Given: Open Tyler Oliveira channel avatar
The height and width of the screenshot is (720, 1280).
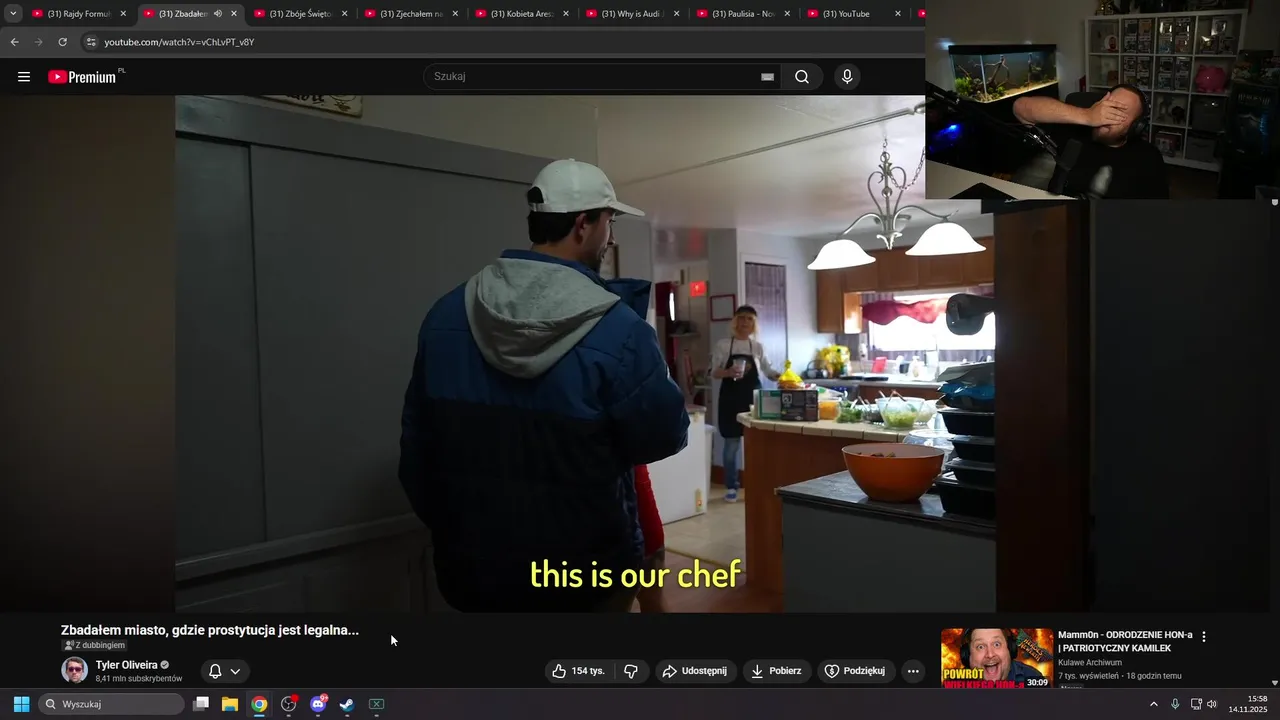Looking at the screenshot, I should pyautogui.click(x=75, y=670).
